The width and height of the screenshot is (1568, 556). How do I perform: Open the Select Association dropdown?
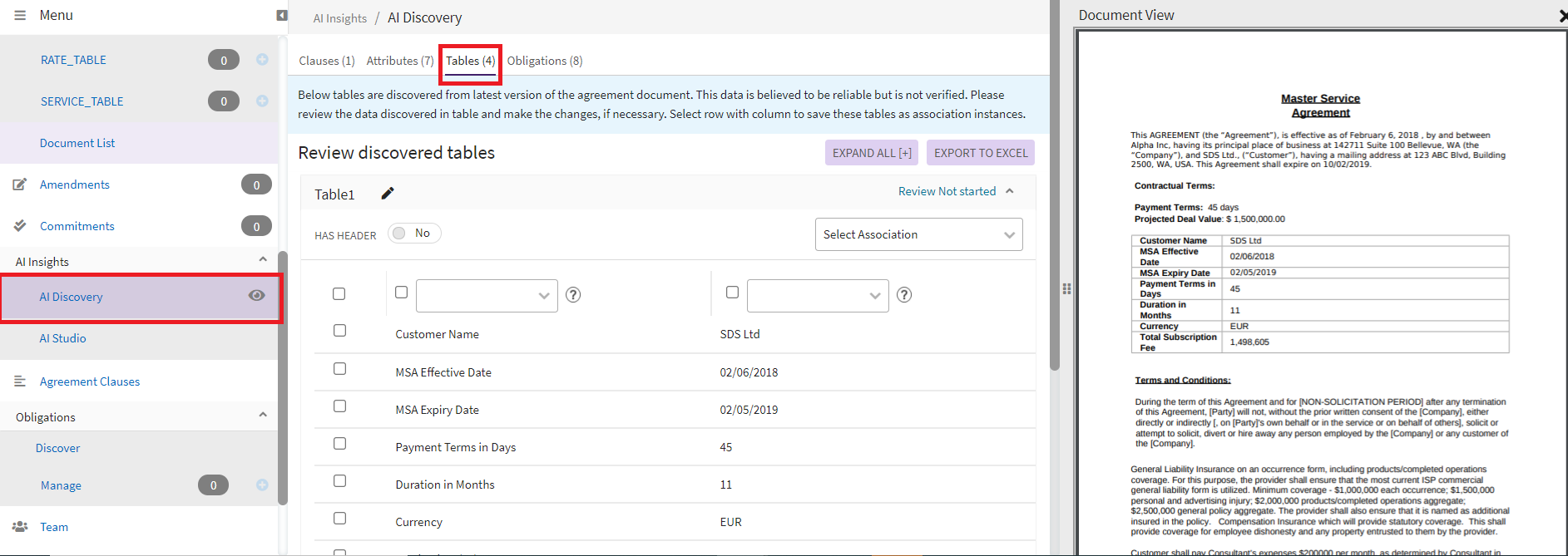pyautogui.click(x=918, y=235)
